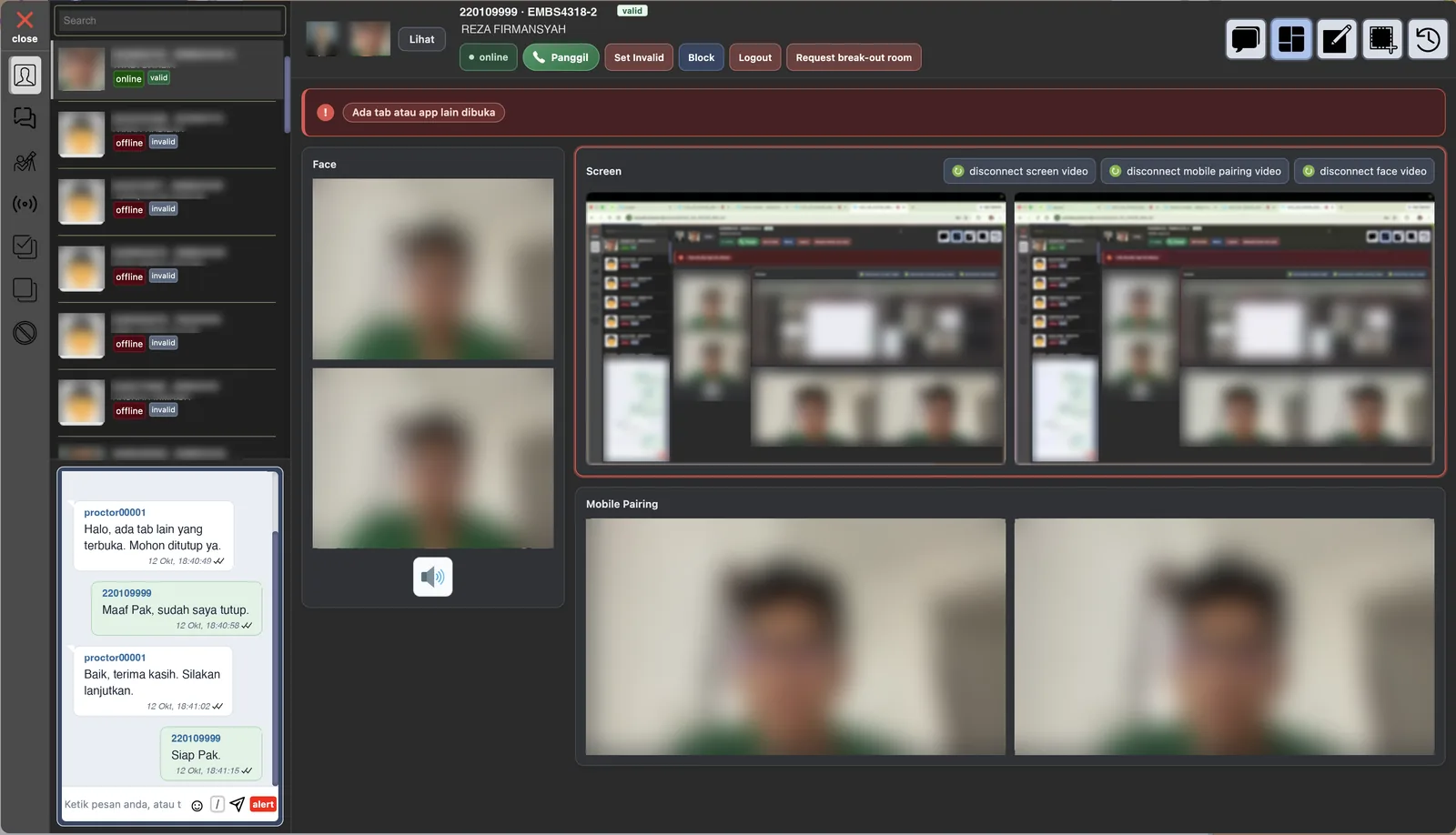Open the emoji picker in chat
This screenshot has height=835, width=1456.
coord(197,805)
